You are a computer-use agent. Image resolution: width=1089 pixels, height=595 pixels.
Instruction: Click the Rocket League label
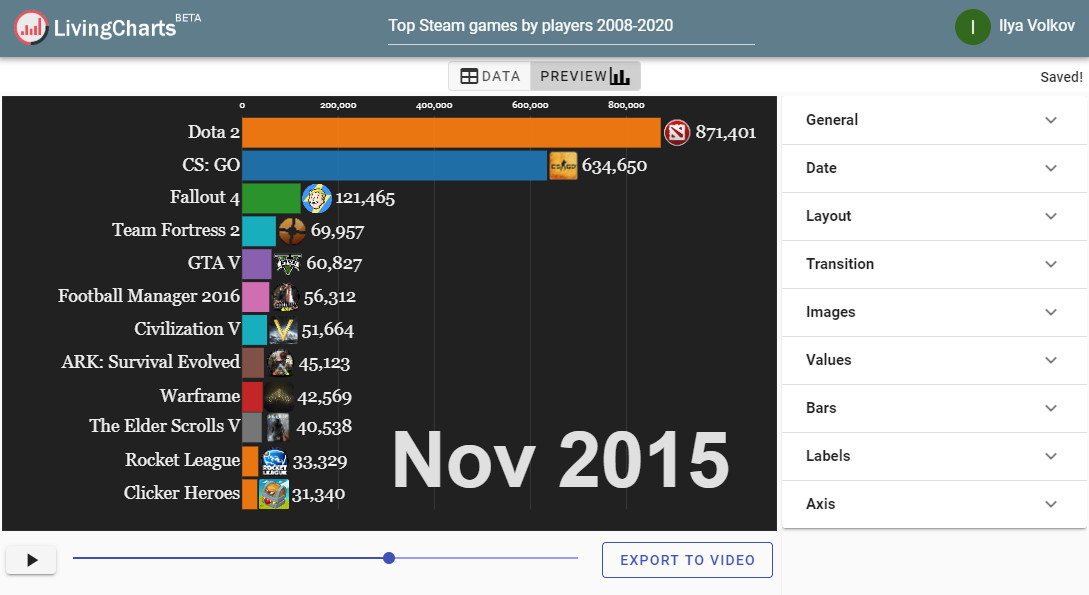click(x=182, y=460)
